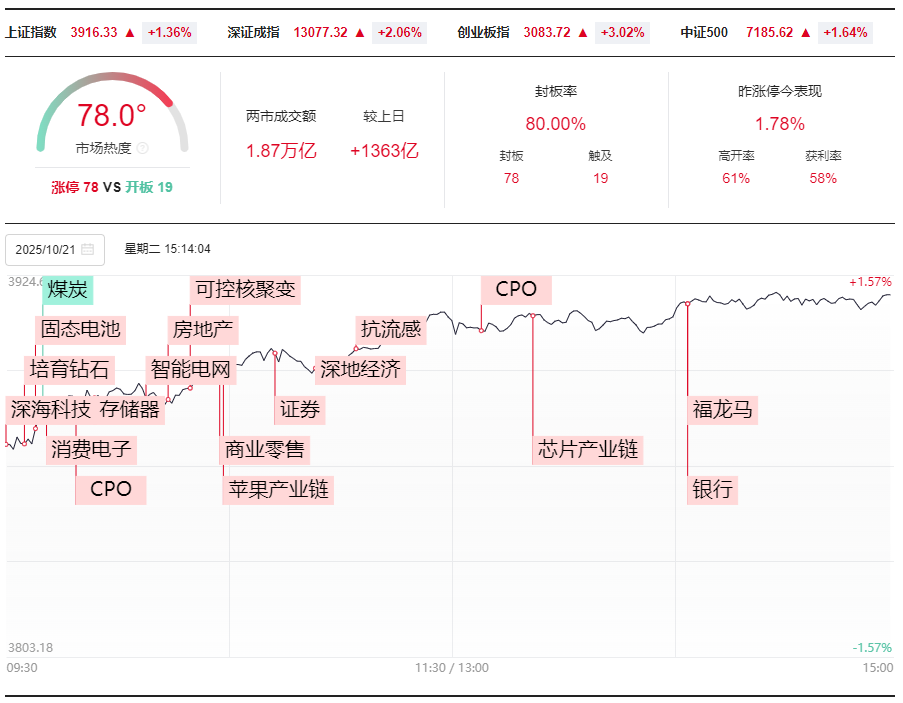
Task: Open the calendar icon in date field
Action: coord(88,249)
